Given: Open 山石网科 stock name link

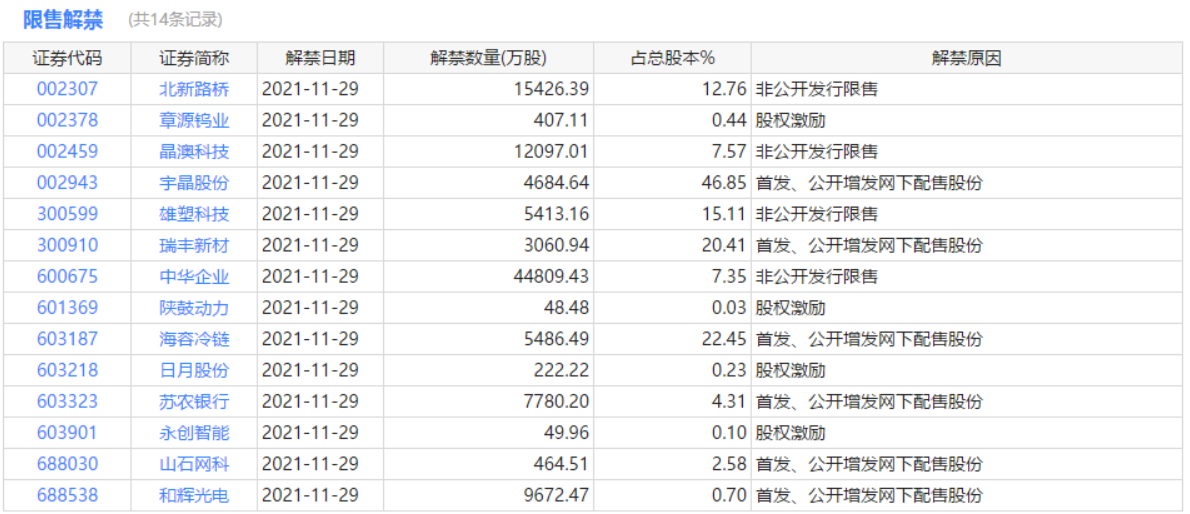Looking at the screenshot, I should [194, 464].
